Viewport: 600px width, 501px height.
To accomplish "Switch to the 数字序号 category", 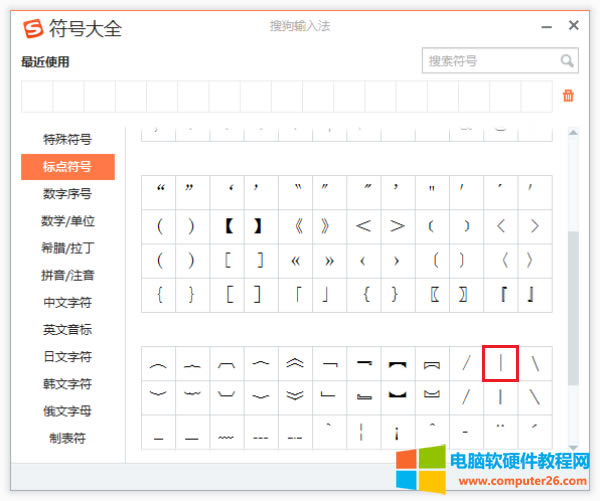I will pos(67,194).
